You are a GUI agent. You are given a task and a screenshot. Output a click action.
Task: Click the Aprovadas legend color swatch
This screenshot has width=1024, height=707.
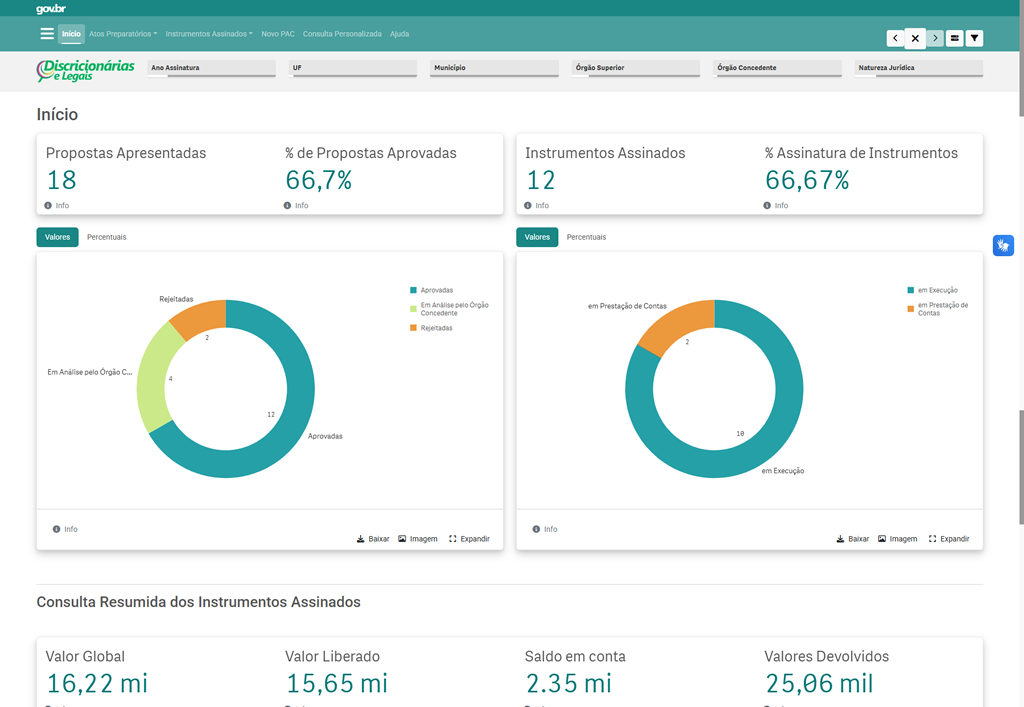tap(413, 290)
